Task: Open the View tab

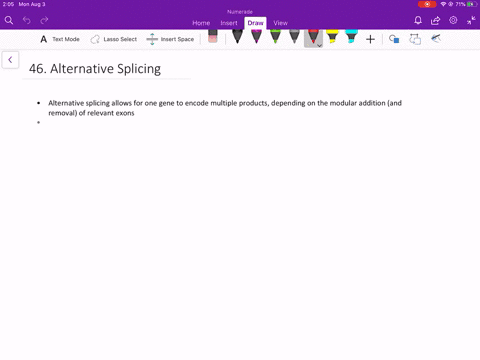Action: pos(281,23)
